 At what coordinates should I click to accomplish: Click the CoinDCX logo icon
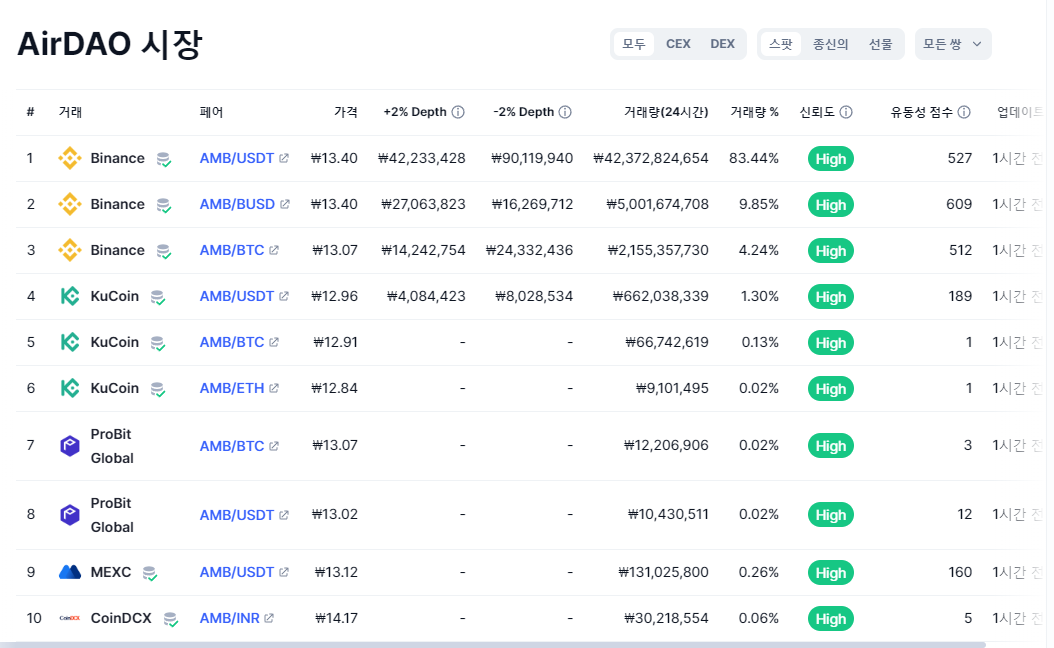click(x=70, y=618)
